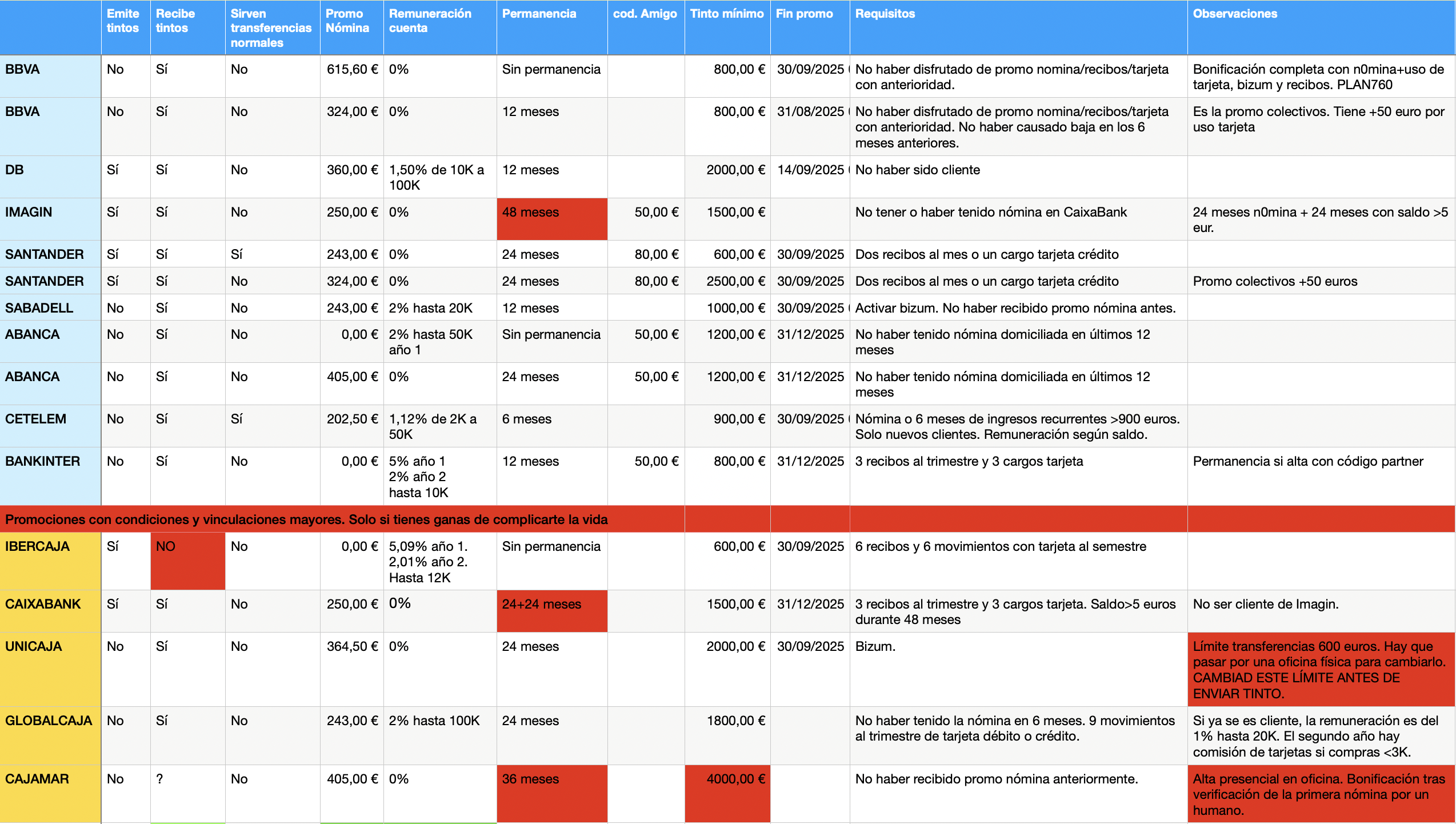Click the '202,50 €' promo cell

(351, 426)
